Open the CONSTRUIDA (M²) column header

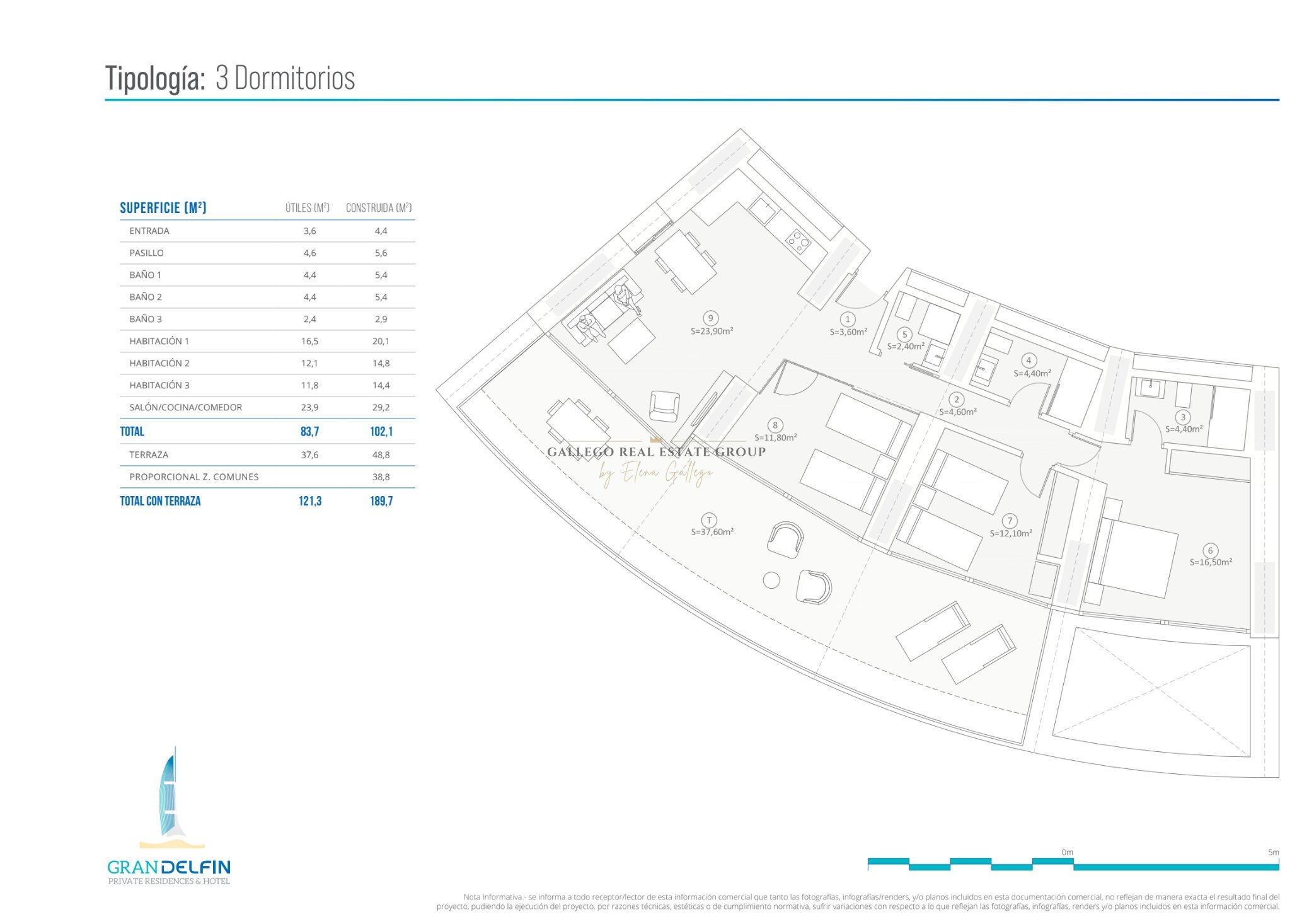click(x=379, y=207)
